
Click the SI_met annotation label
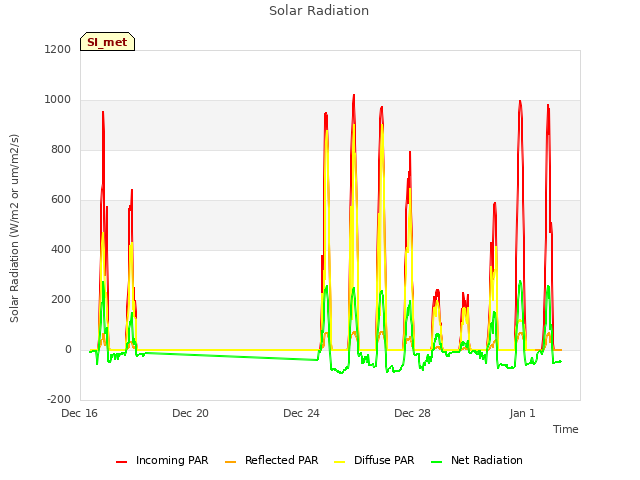pyautogui.click(x=107, y=42)
